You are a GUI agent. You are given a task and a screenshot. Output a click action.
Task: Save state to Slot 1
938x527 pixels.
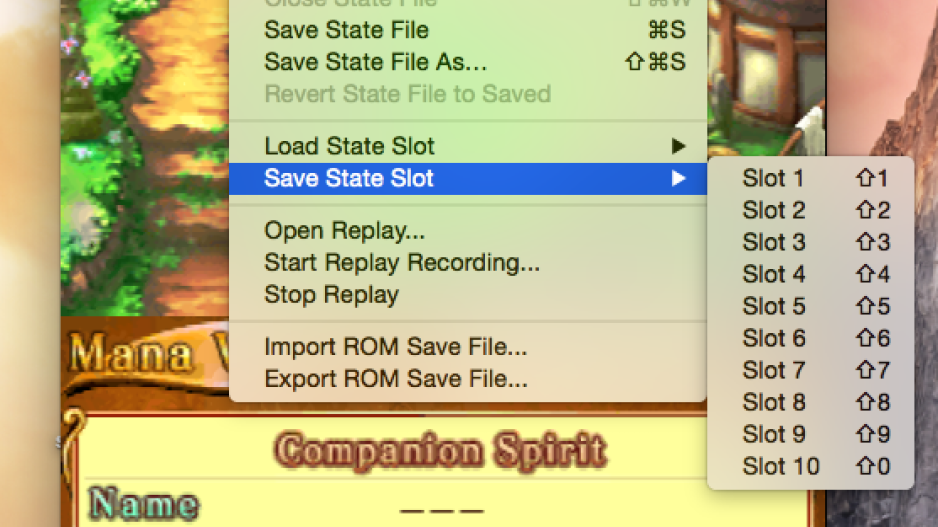(773, 179)
